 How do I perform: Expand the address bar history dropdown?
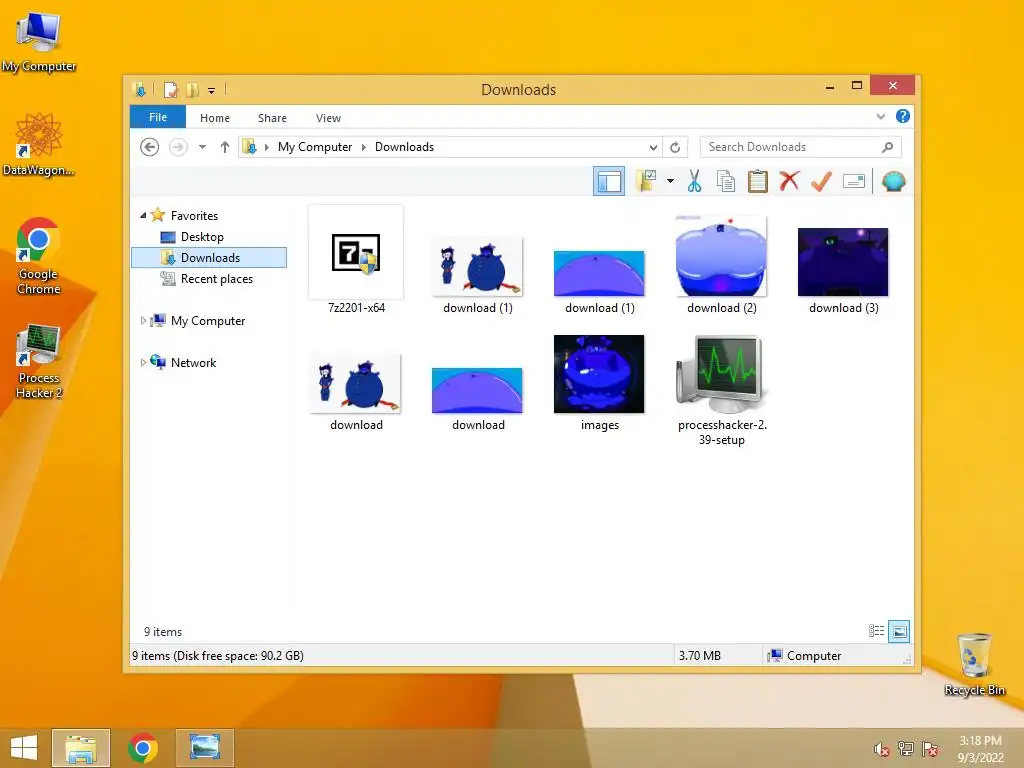(x=653, y=147)
